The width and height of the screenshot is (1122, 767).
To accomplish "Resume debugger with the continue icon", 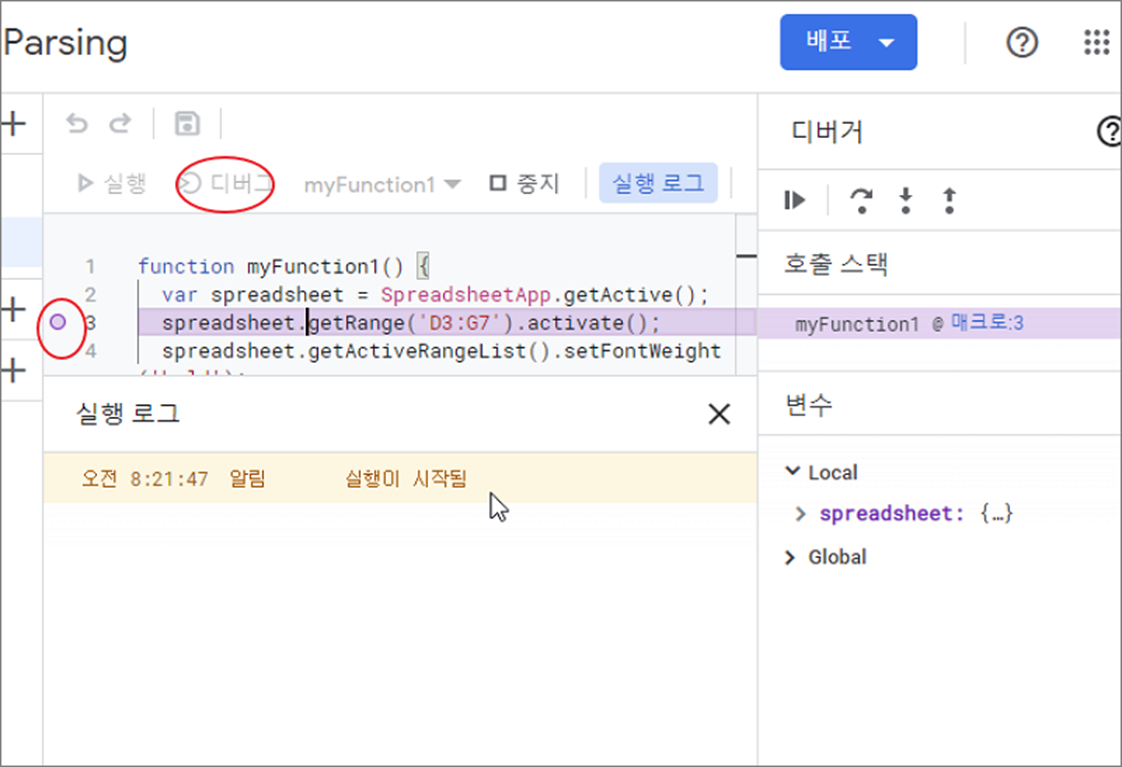I will (794, 200).
